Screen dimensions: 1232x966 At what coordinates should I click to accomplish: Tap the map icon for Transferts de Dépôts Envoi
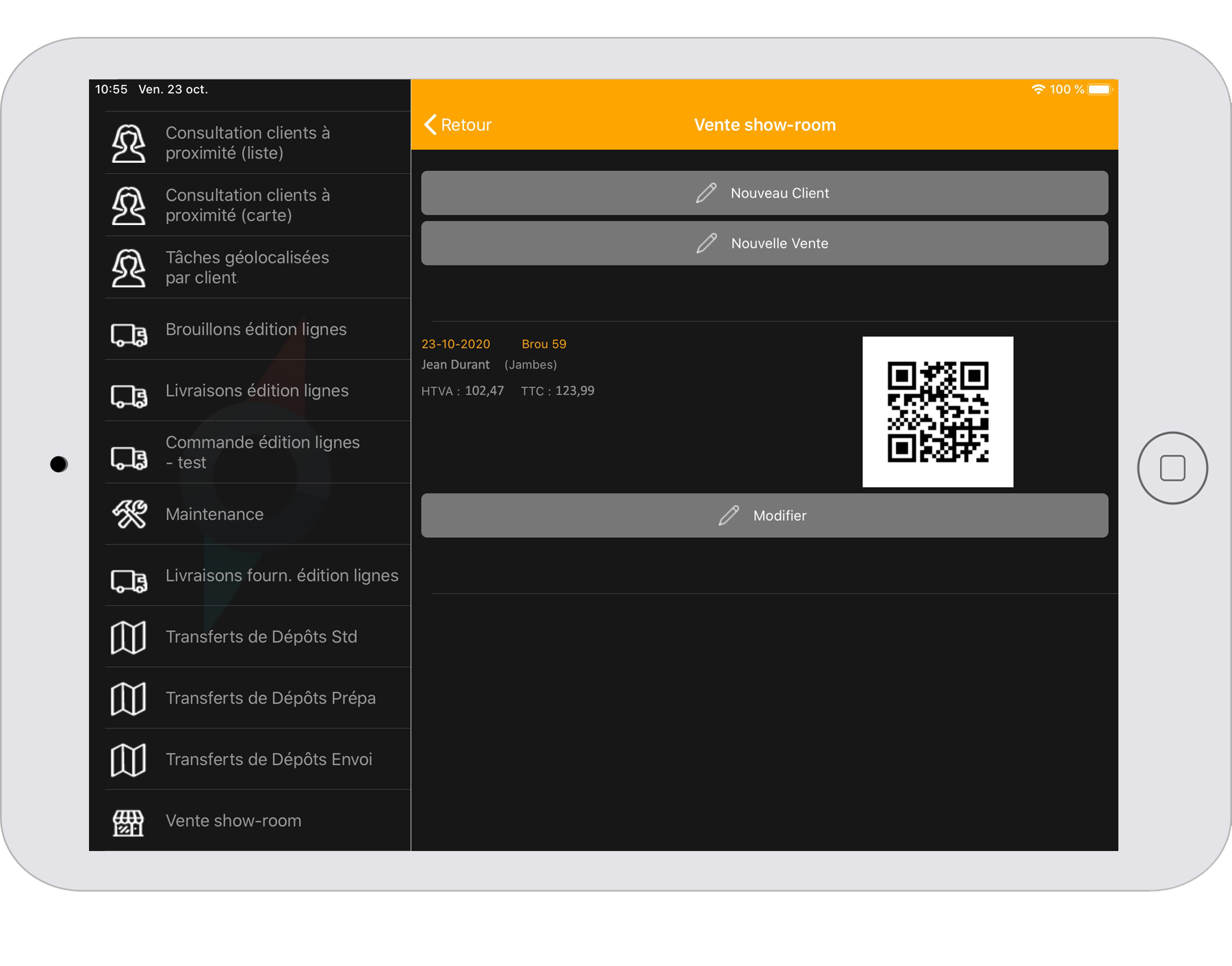(x=129, y=760)
